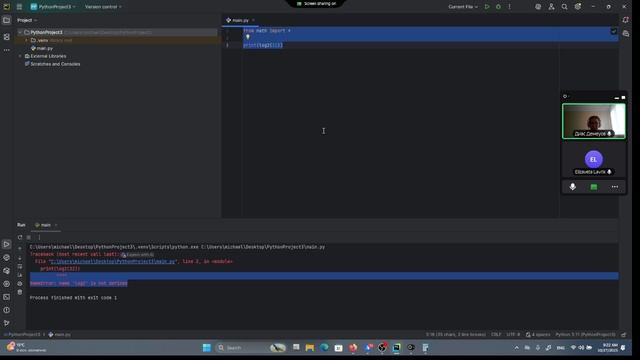Toggle the green screen share button in the call overlay
640x360 pixels.
594,187
